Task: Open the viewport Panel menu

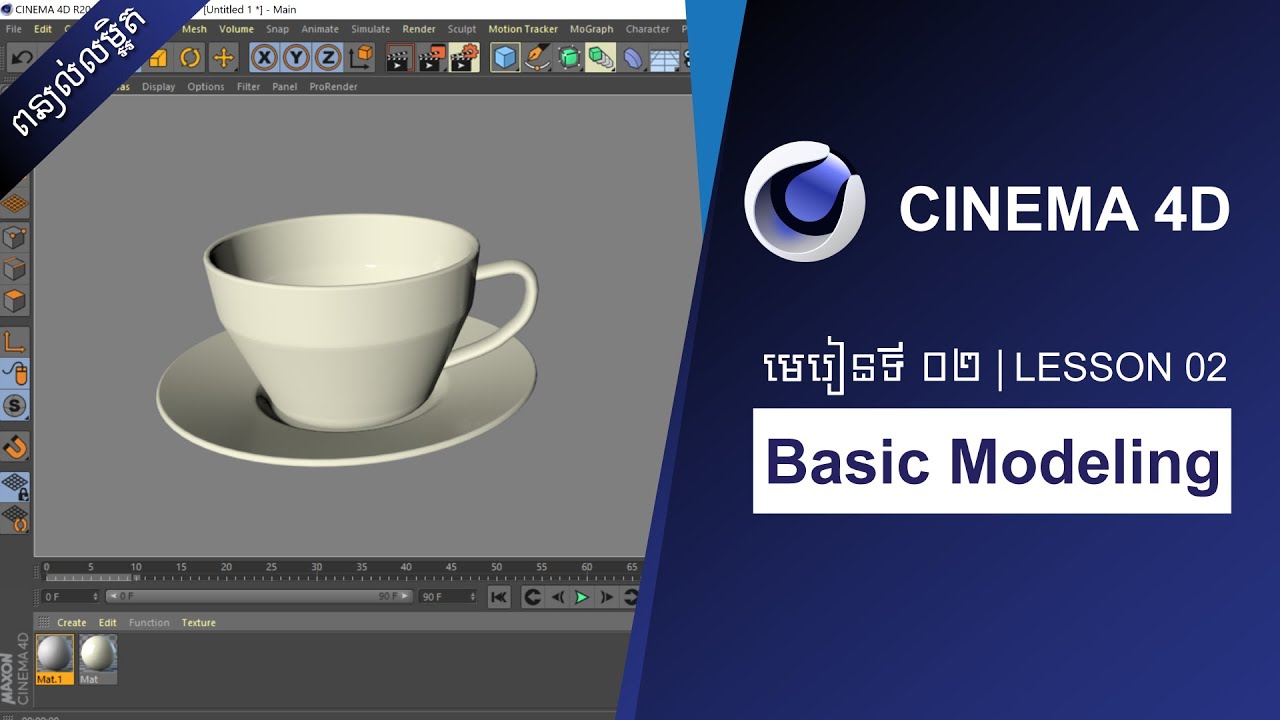Action: pos(285,87)
